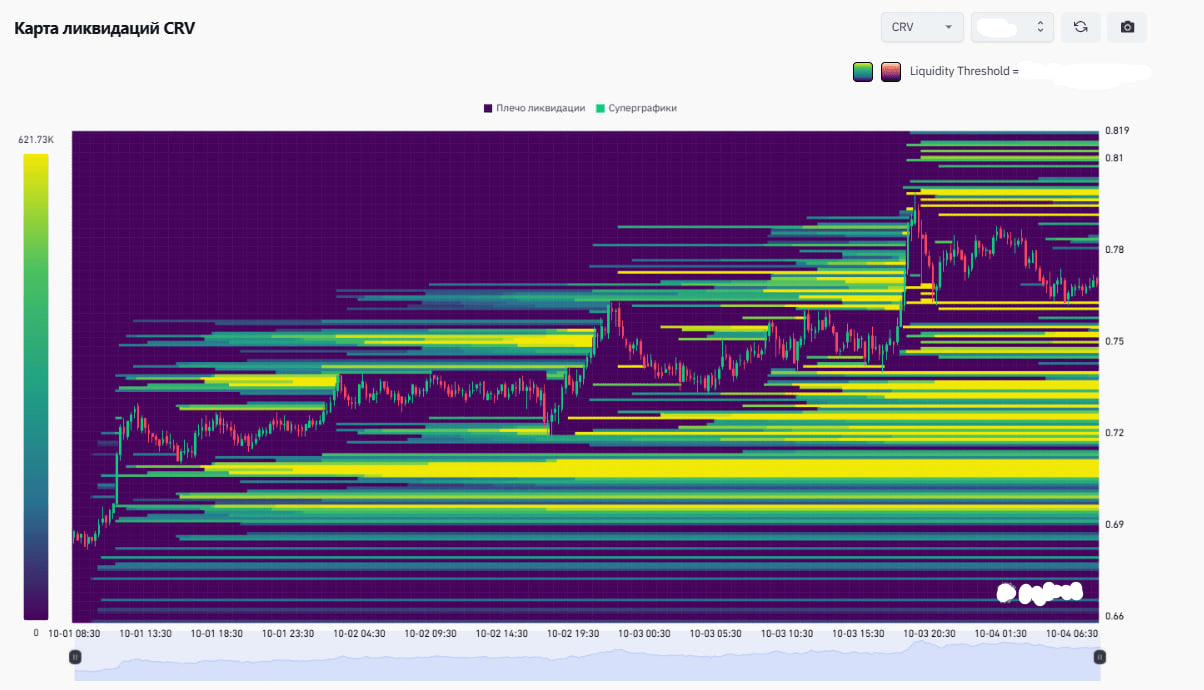
Task: Click the data zoom overview bar
Action: coord(587,660)
